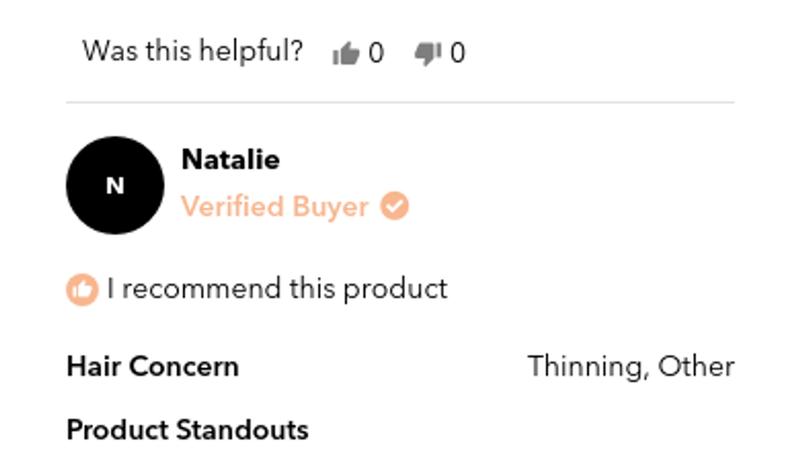Click the downvote count beside thumbs down

[x=457, y=53]
